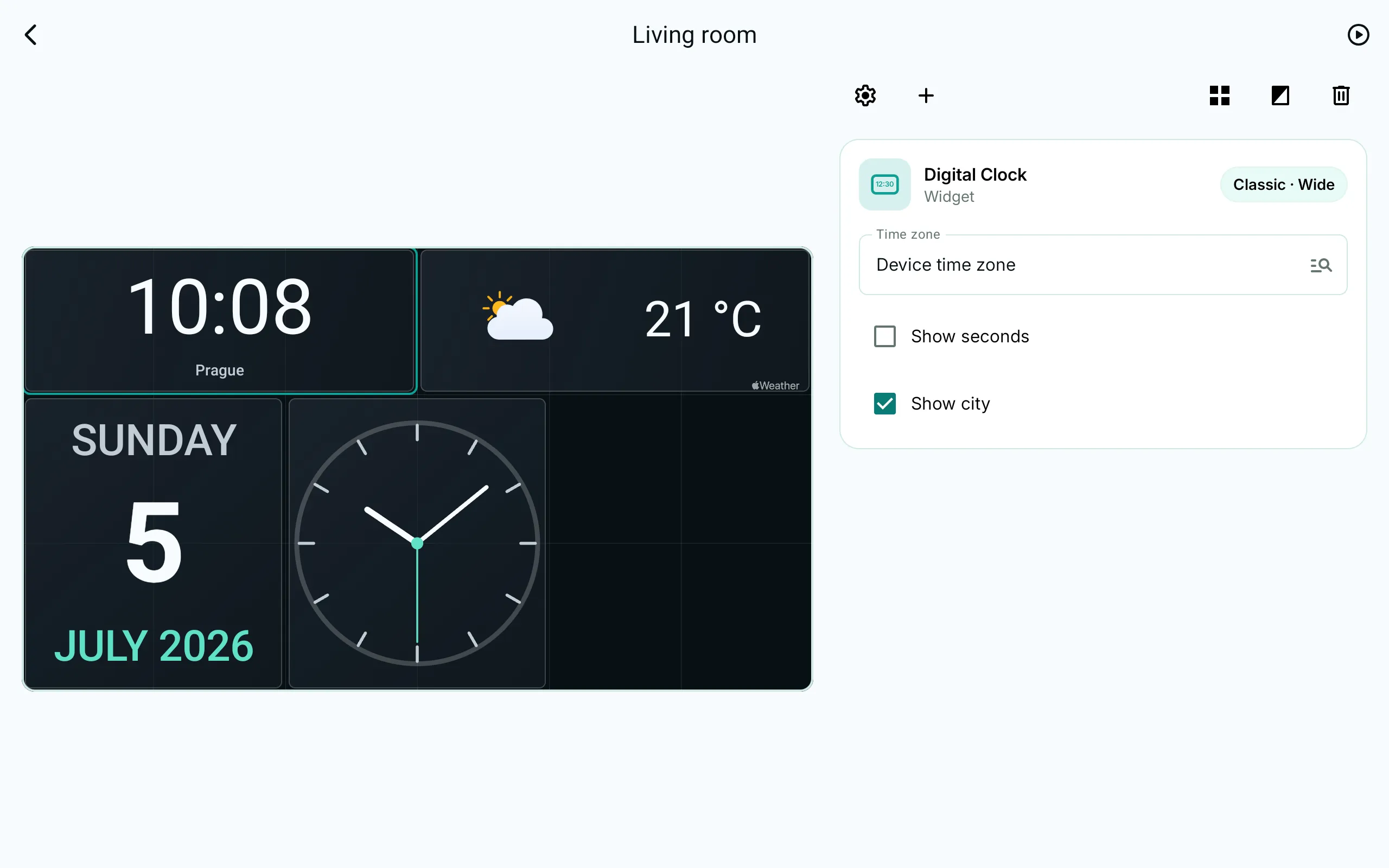Click the Show city label

(951, 404)
